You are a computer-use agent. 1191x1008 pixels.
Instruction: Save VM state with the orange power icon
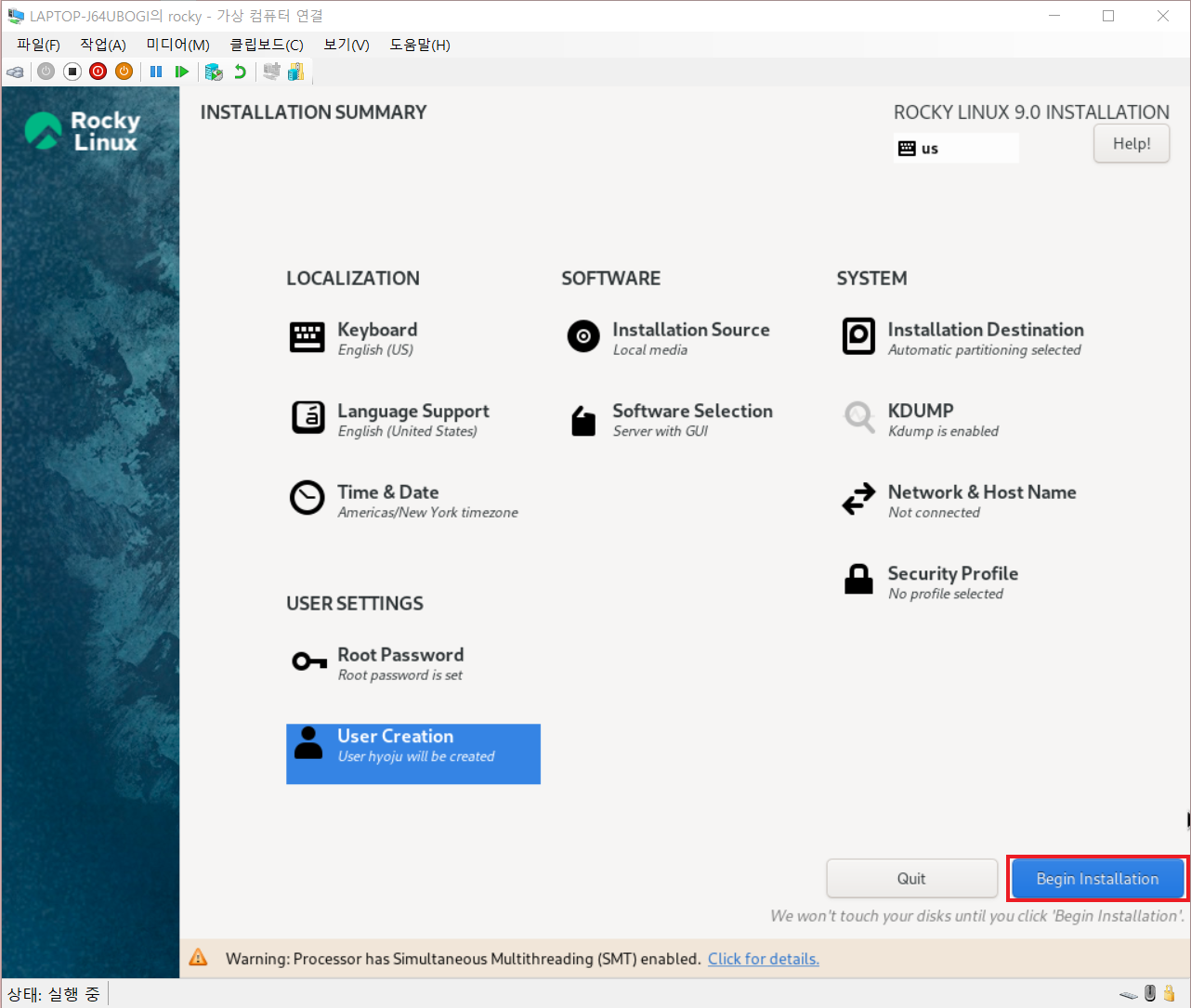(x=124, y=72)
